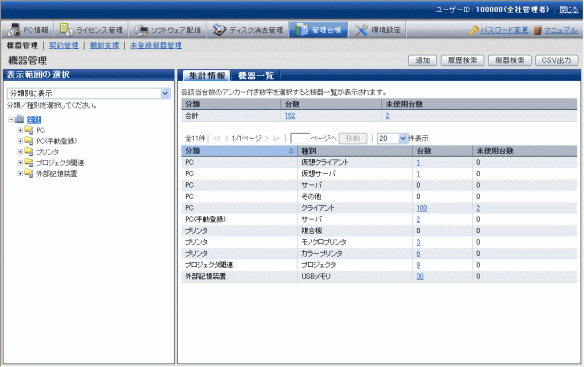Click the folder icon of プロジェクタ関連 node
584x367 pixels.
(29, 162)
